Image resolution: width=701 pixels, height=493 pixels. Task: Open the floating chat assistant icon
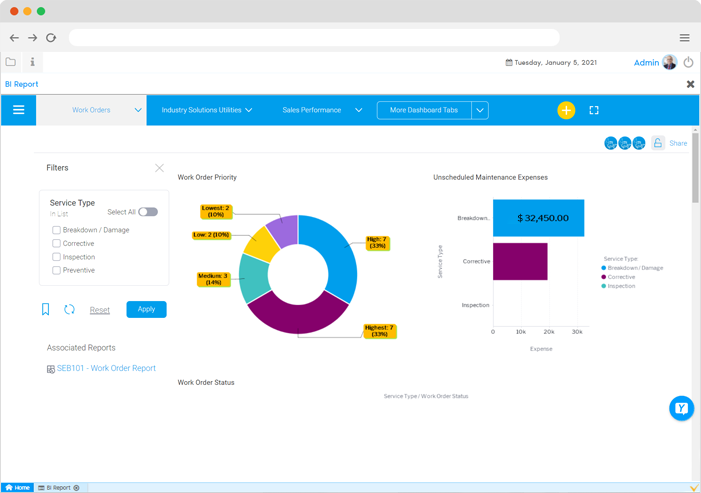681,408
